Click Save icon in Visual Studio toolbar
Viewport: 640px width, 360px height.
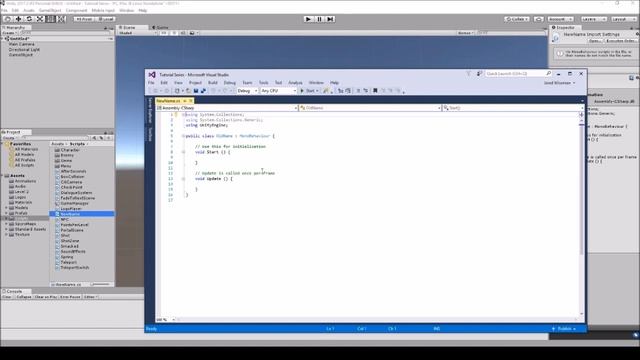(x=196, y=91)
